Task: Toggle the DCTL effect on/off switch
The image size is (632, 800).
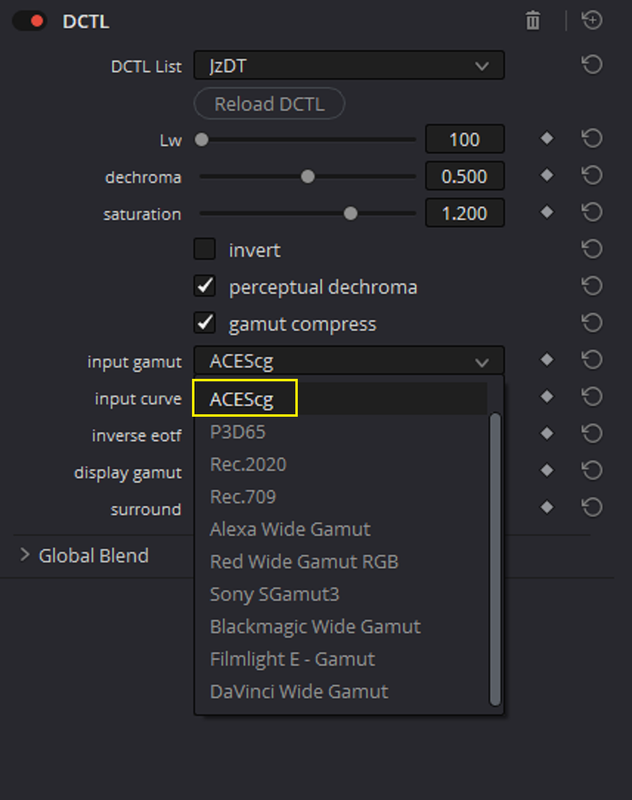Action: tap(30, 21)
